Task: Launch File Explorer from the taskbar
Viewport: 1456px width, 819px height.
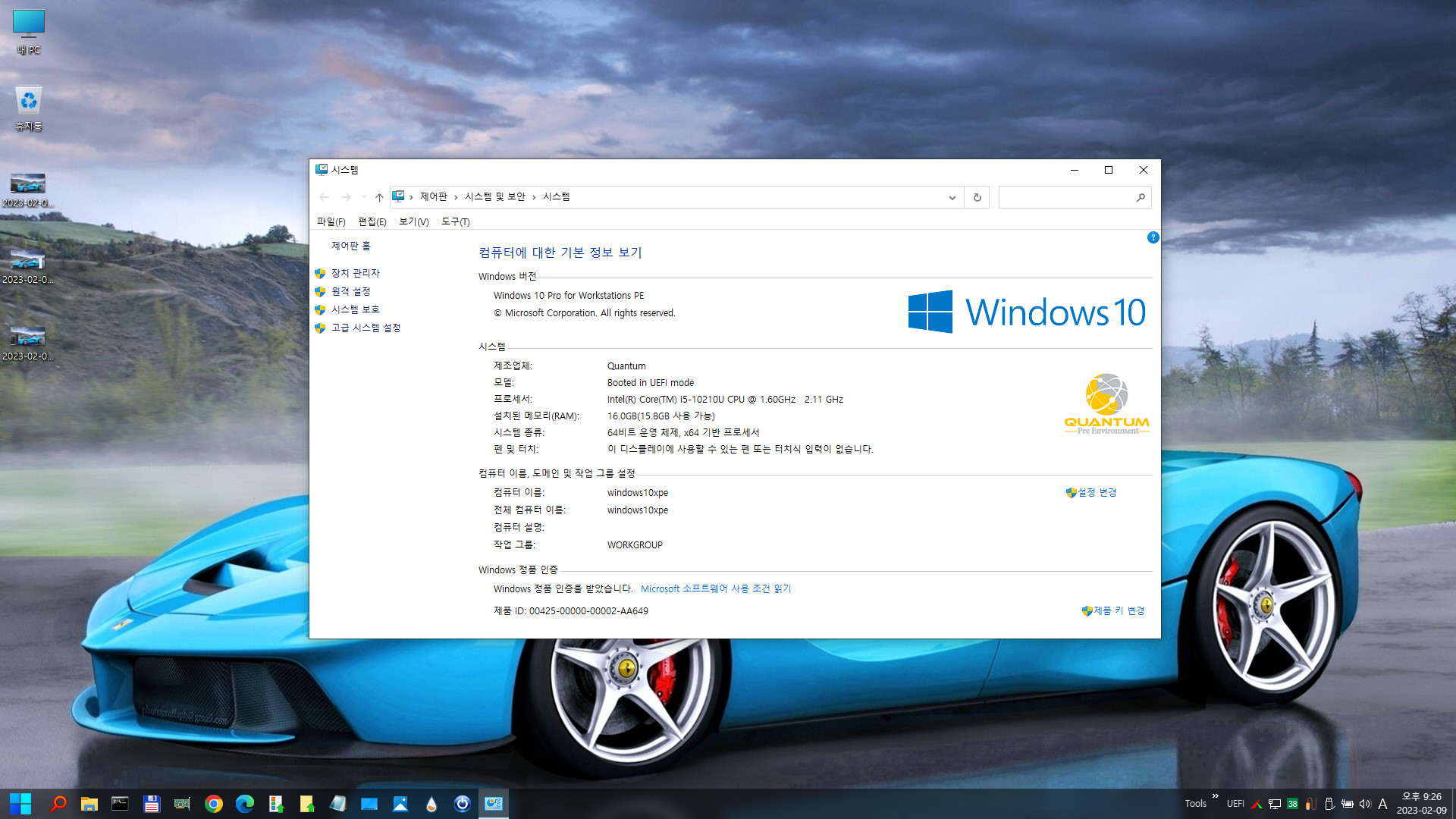Action: (89, 804)
